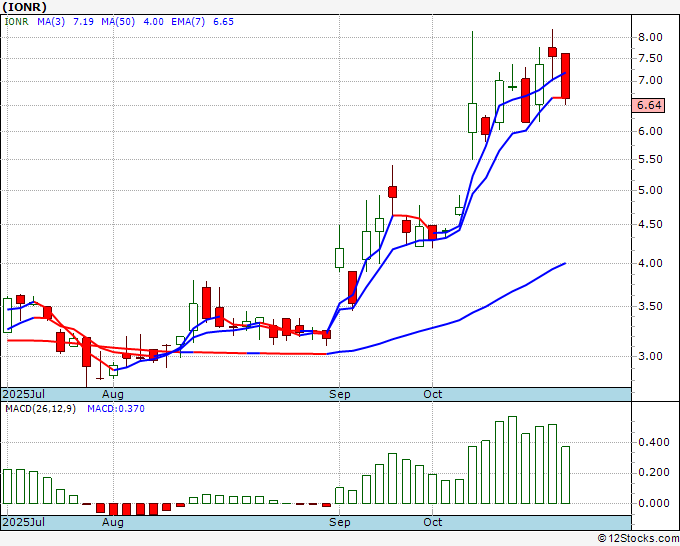Click the end of the MA(50) line

point(565,263)
